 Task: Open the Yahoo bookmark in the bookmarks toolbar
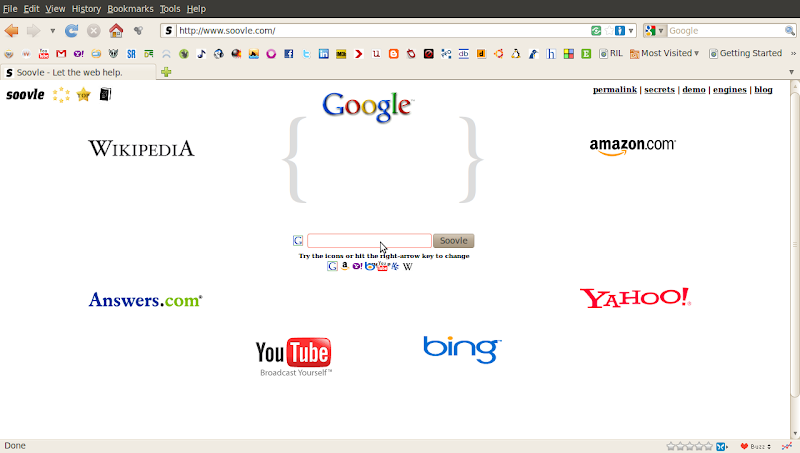(x=79, y=53)
